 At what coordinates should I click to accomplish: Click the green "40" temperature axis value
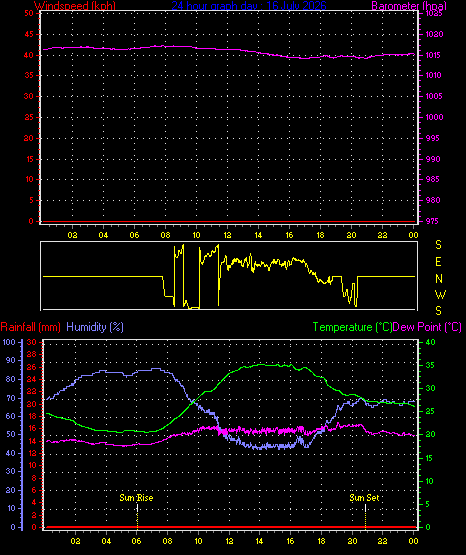click(430, 342)
